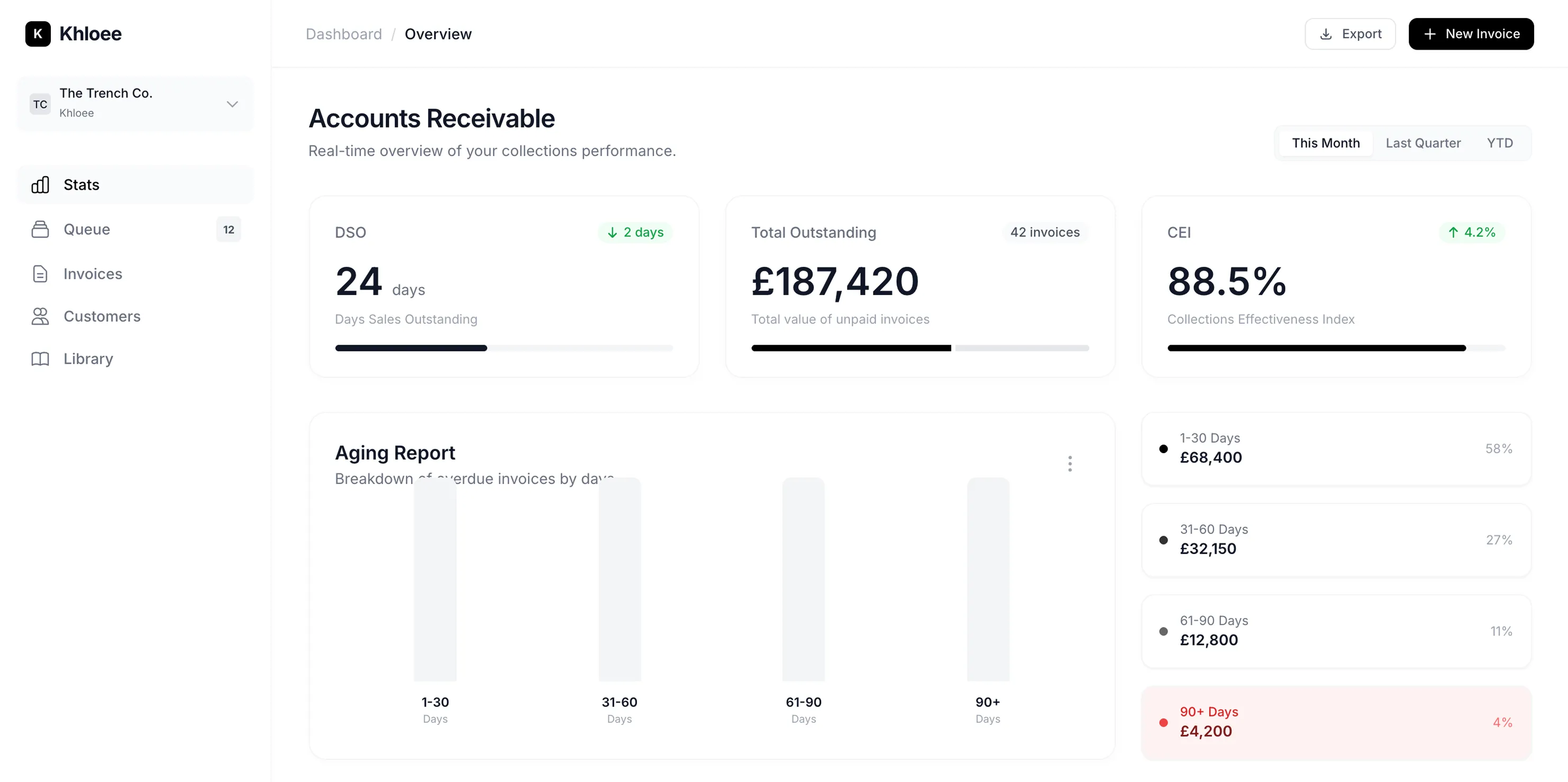Click the Customers people icon
Viewport: 1568px width, 782px height.
[40, 317]
